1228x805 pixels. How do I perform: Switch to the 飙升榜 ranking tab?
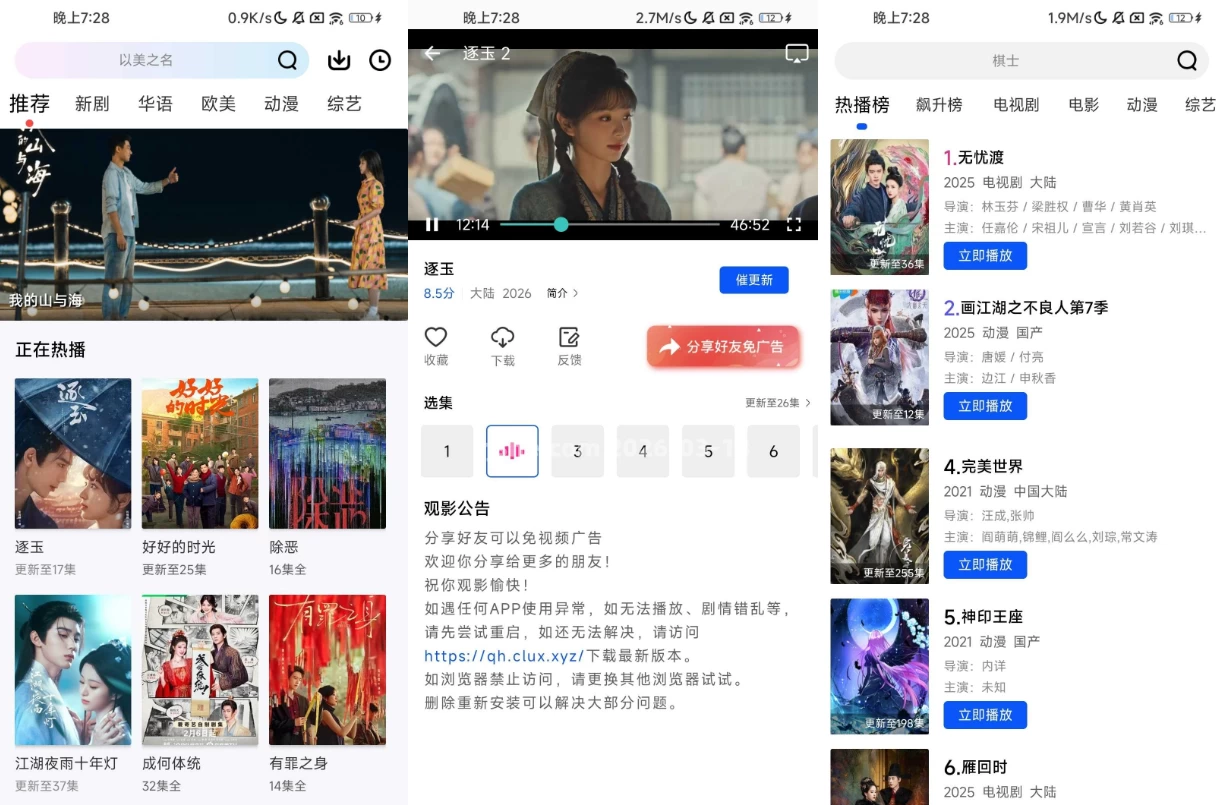pos(938,103)
